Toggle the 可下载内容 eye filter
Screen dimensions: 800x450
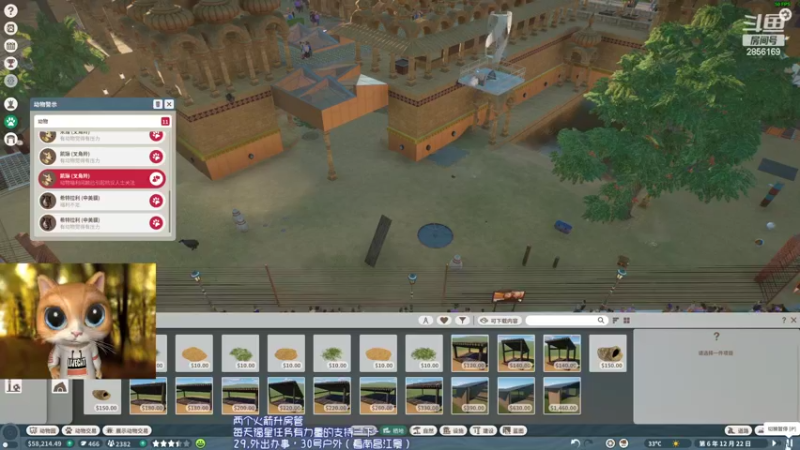pos(499,320)
